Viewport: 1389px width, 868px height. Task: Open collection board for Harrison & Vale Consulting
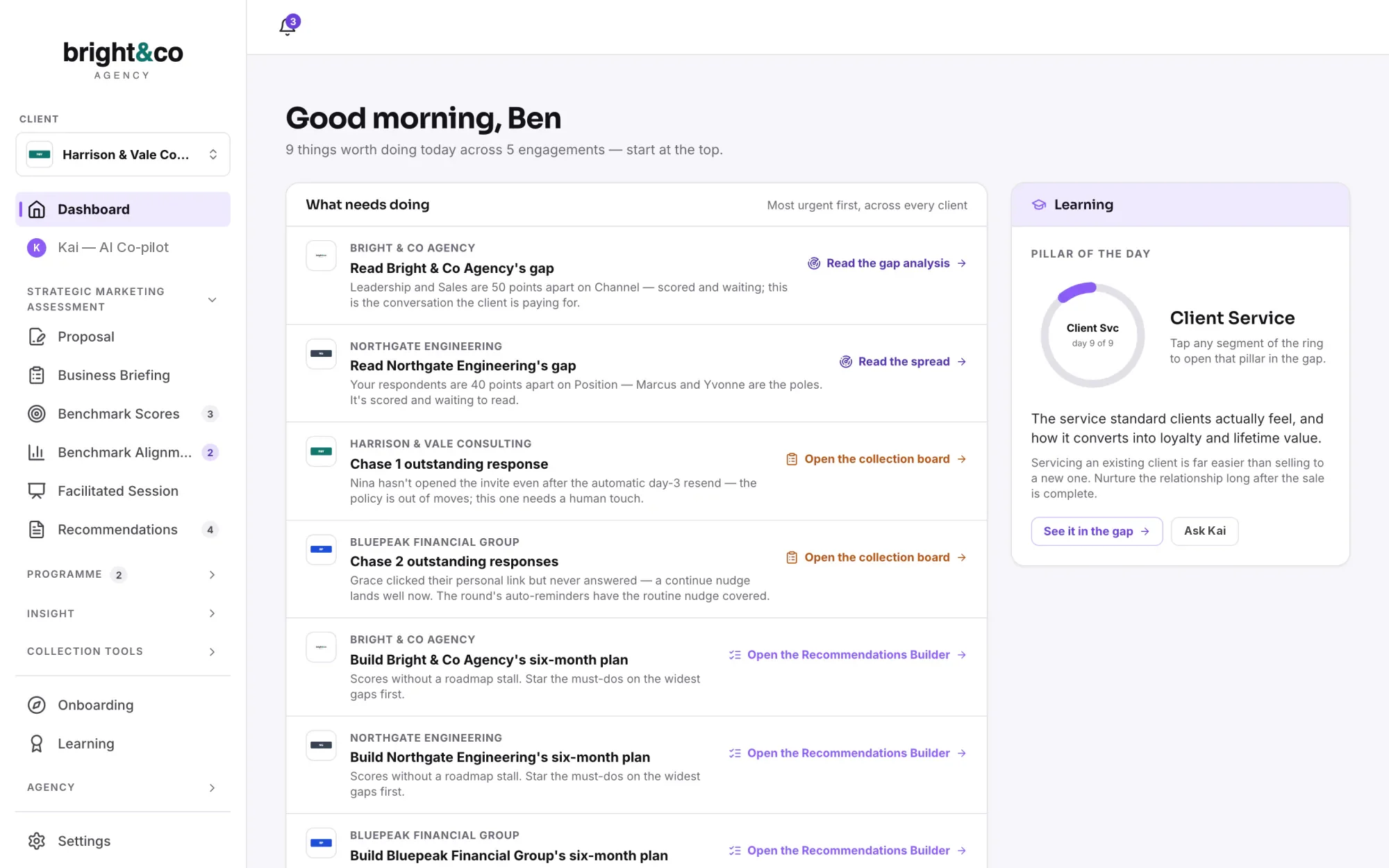(876, 459)
